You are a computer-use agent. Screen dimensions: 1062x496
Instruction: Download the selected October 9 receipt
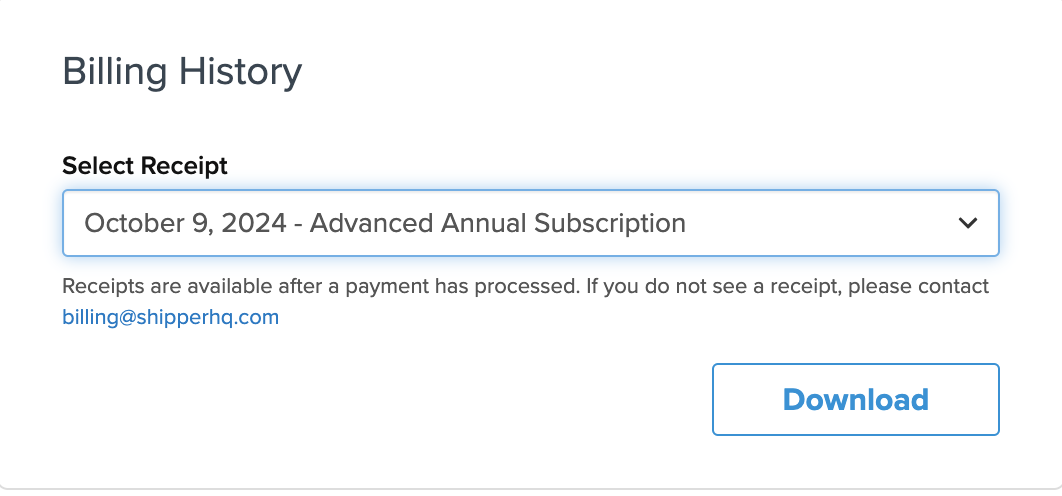[855, 400]
